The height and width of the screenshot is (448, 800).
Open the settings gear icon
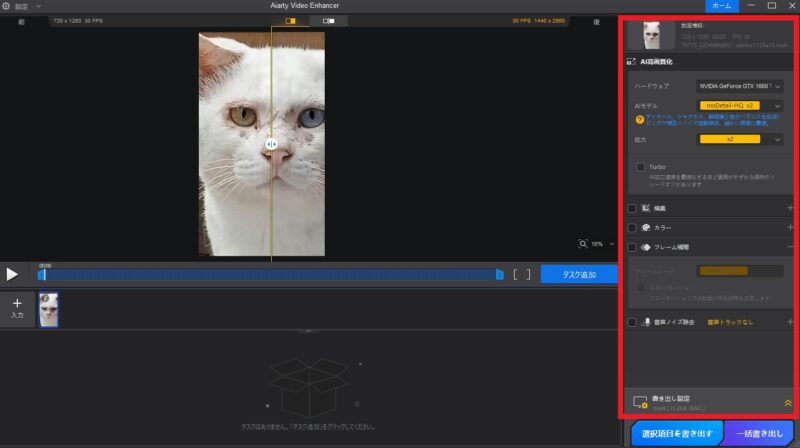coord(7,6)
